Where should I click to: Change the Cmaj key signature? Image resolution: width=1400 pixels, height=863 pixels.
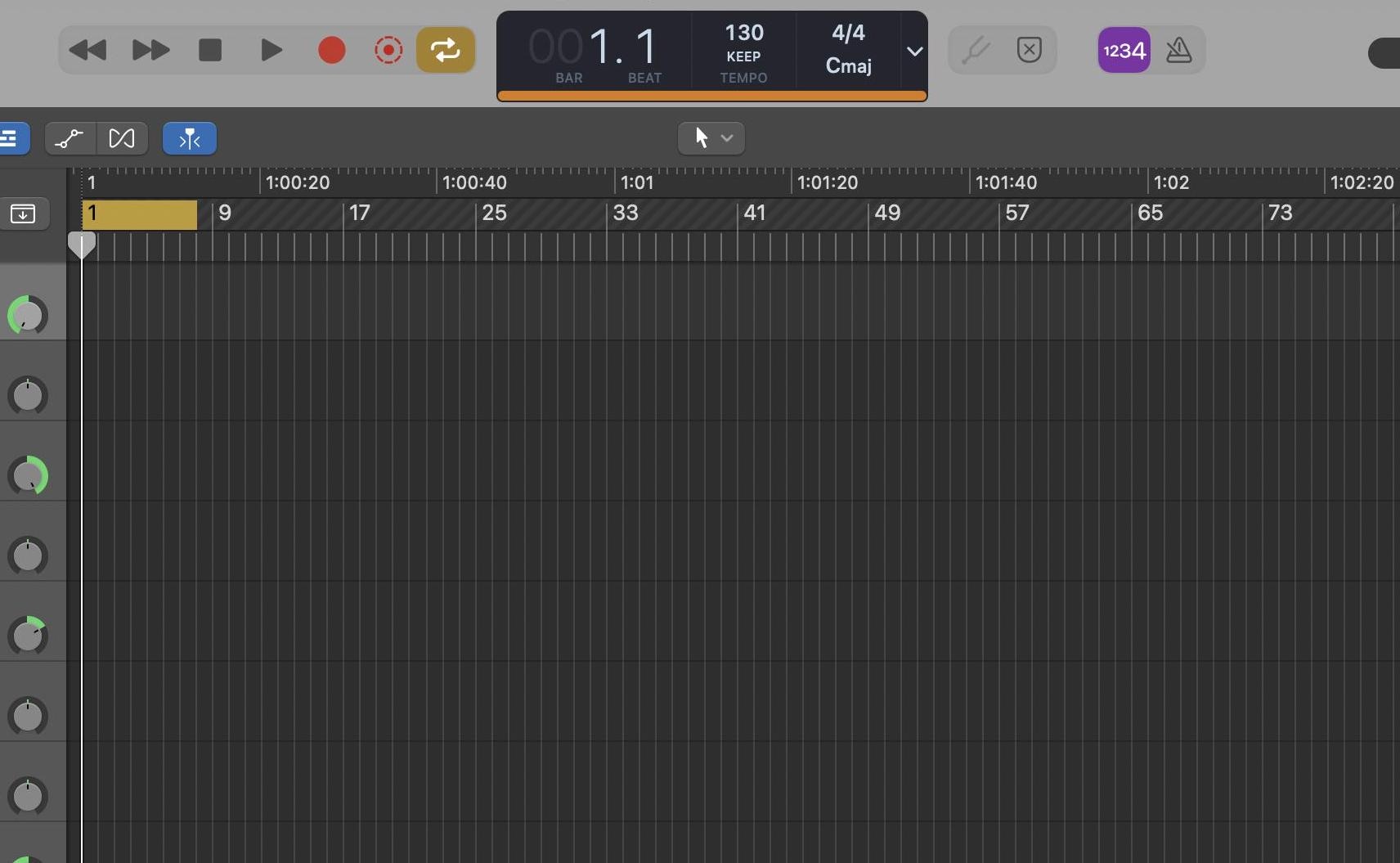click(x=848, y=65)
